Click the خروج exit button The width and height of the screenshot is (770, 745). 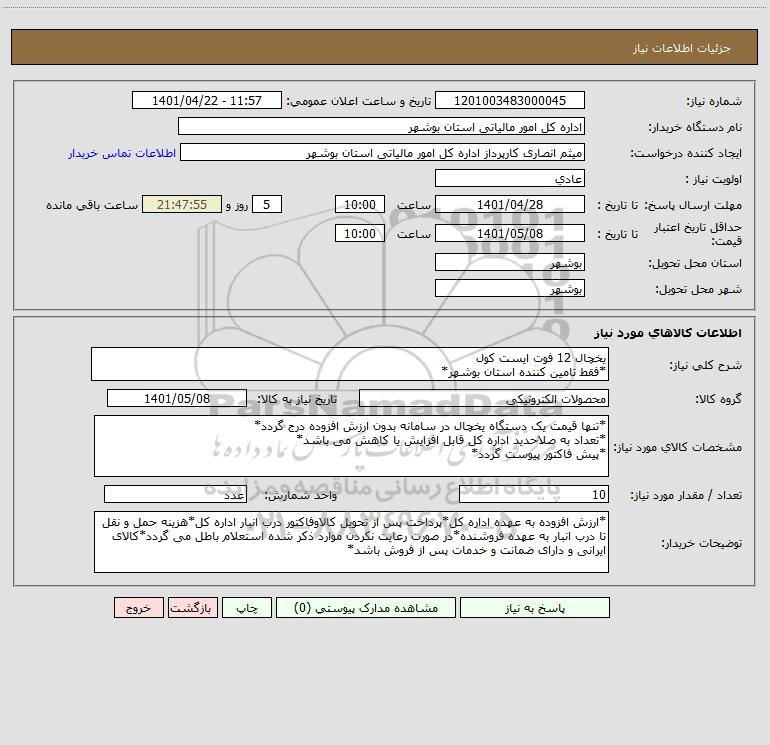tap(138, 608)
